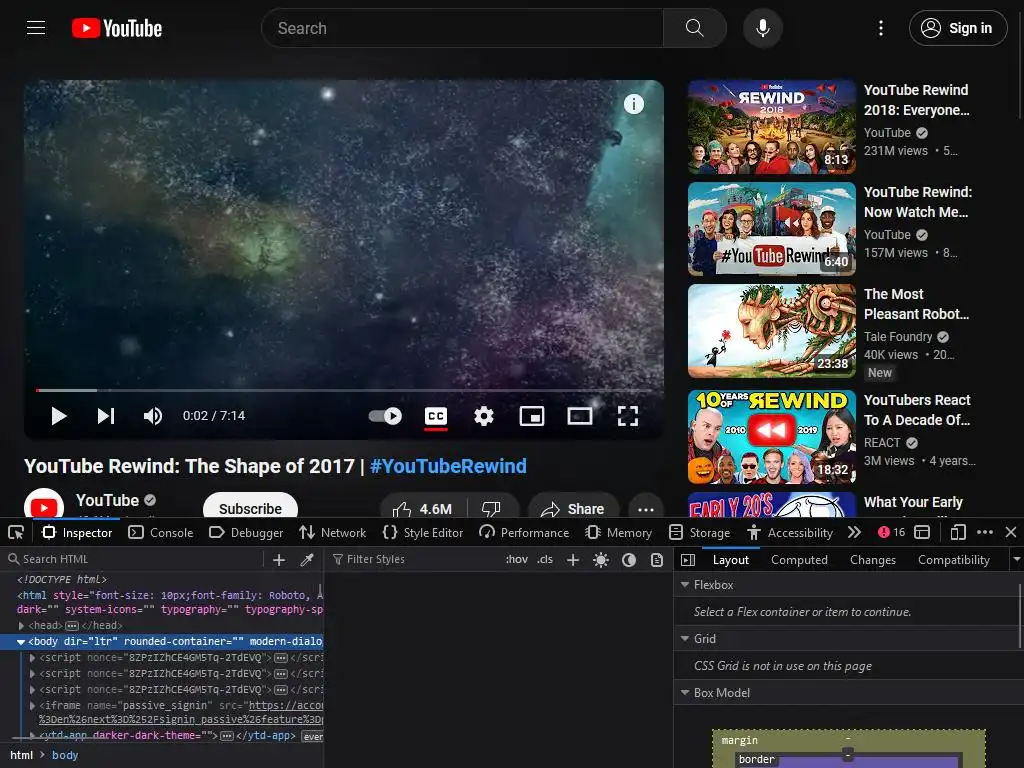Image resolution: width=1024 pixels, height=768 pixels.
Task: Create a new node with plus icon
Action: tap(279, 559)
